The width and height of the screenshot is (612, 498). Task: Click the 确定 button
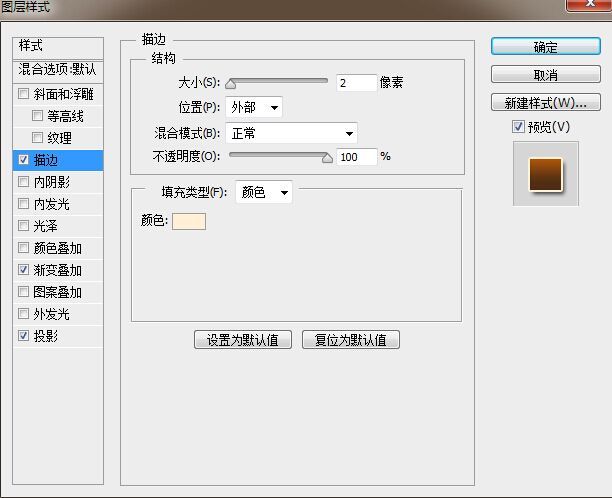click(x=545, y=46)
